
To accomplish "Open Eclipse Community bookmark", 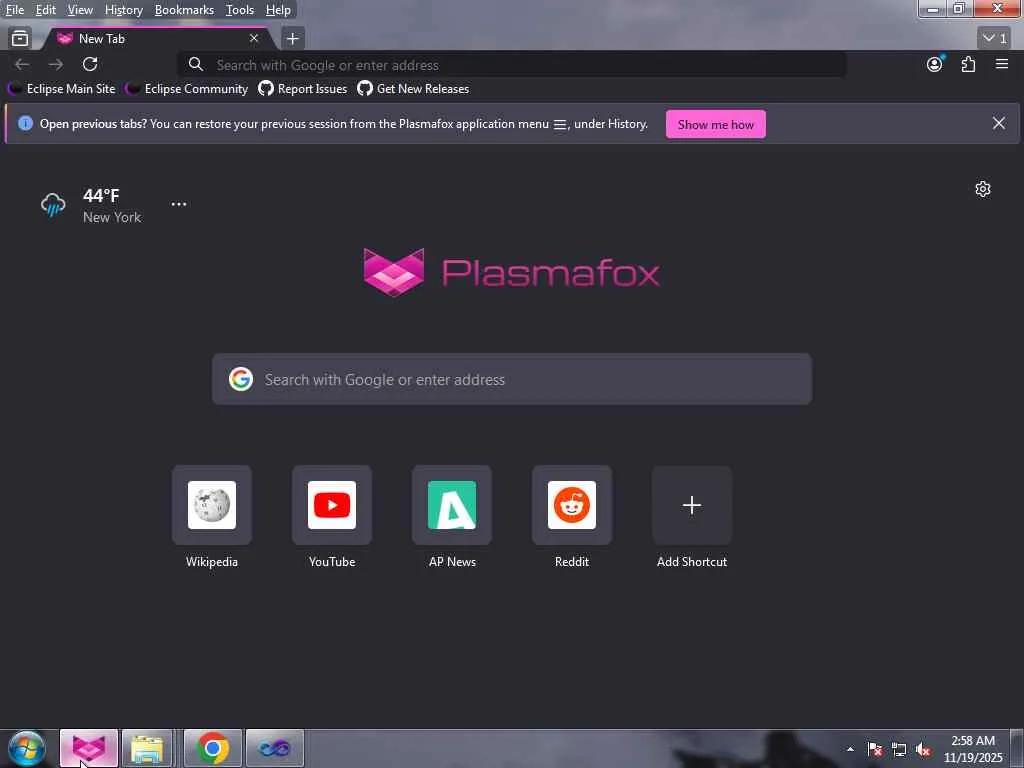I will click(x=187, y=89).
